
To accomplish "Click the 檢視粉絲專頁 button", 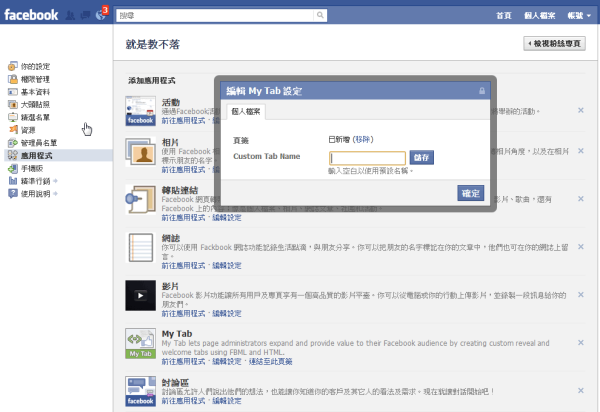I will pyautogui.click(x=554, y=44).
